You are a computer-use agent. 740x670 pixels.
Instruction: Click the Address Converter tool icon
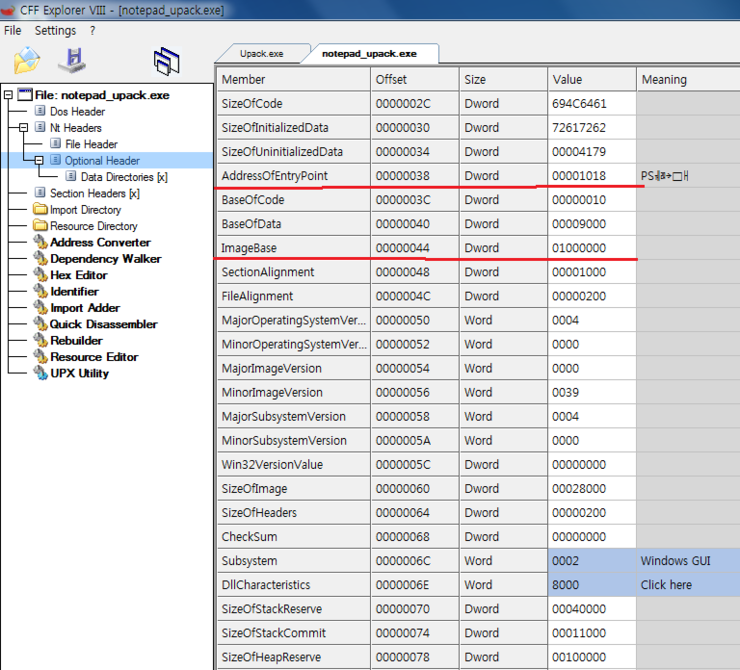41,242
